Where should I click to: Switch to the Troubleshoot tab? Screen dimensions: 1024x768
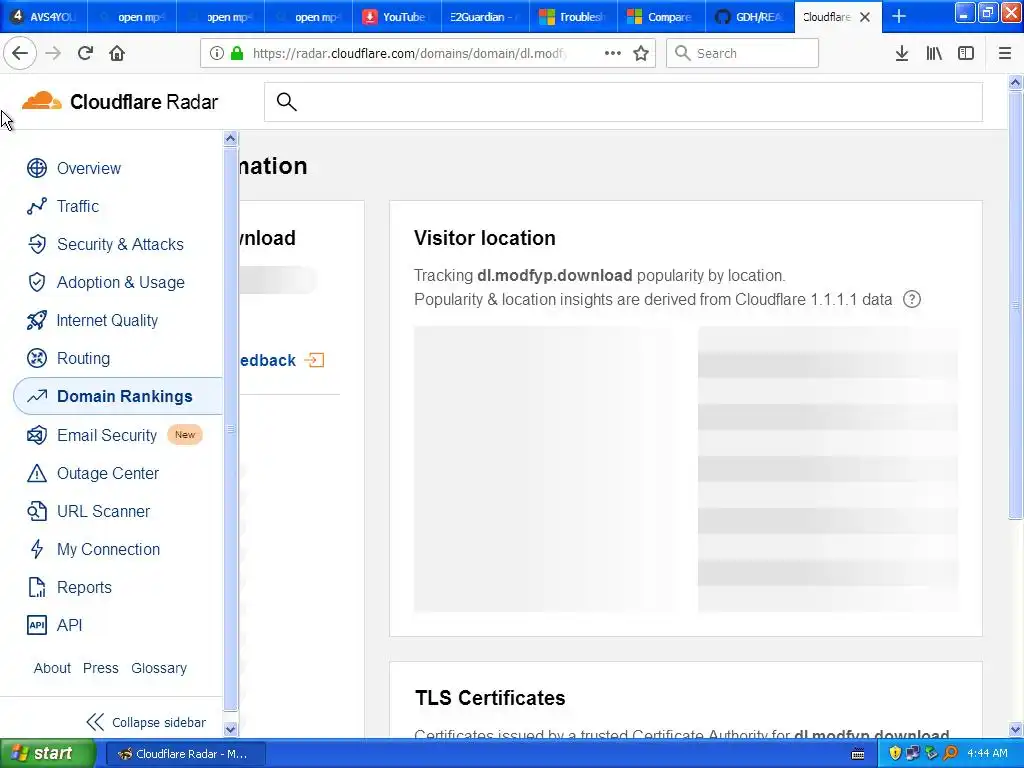[x=573, y=17]
